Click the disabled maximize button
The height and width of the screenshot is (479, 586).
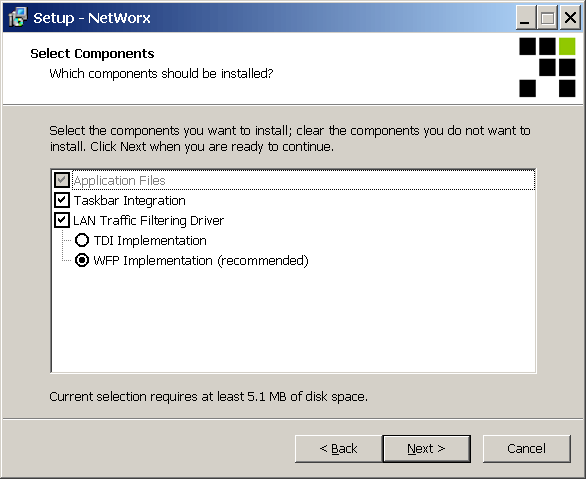point(548,18)
